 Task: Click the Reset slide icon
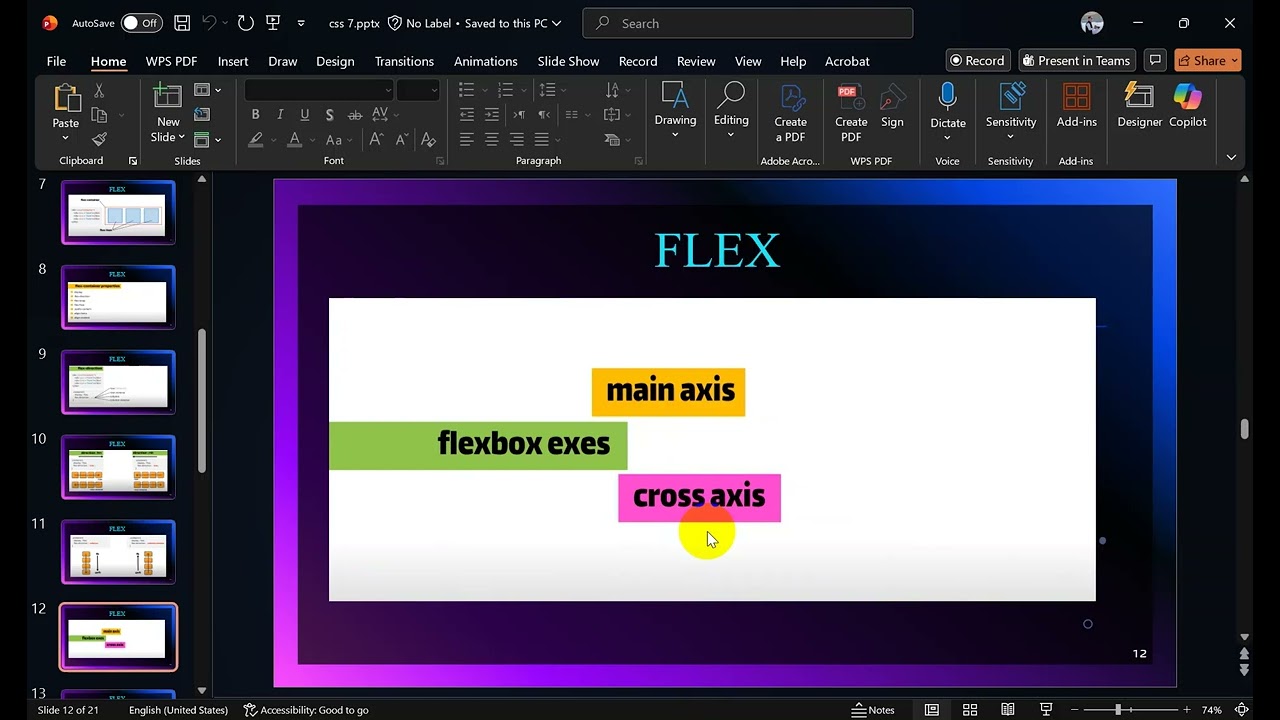(202, 114)
